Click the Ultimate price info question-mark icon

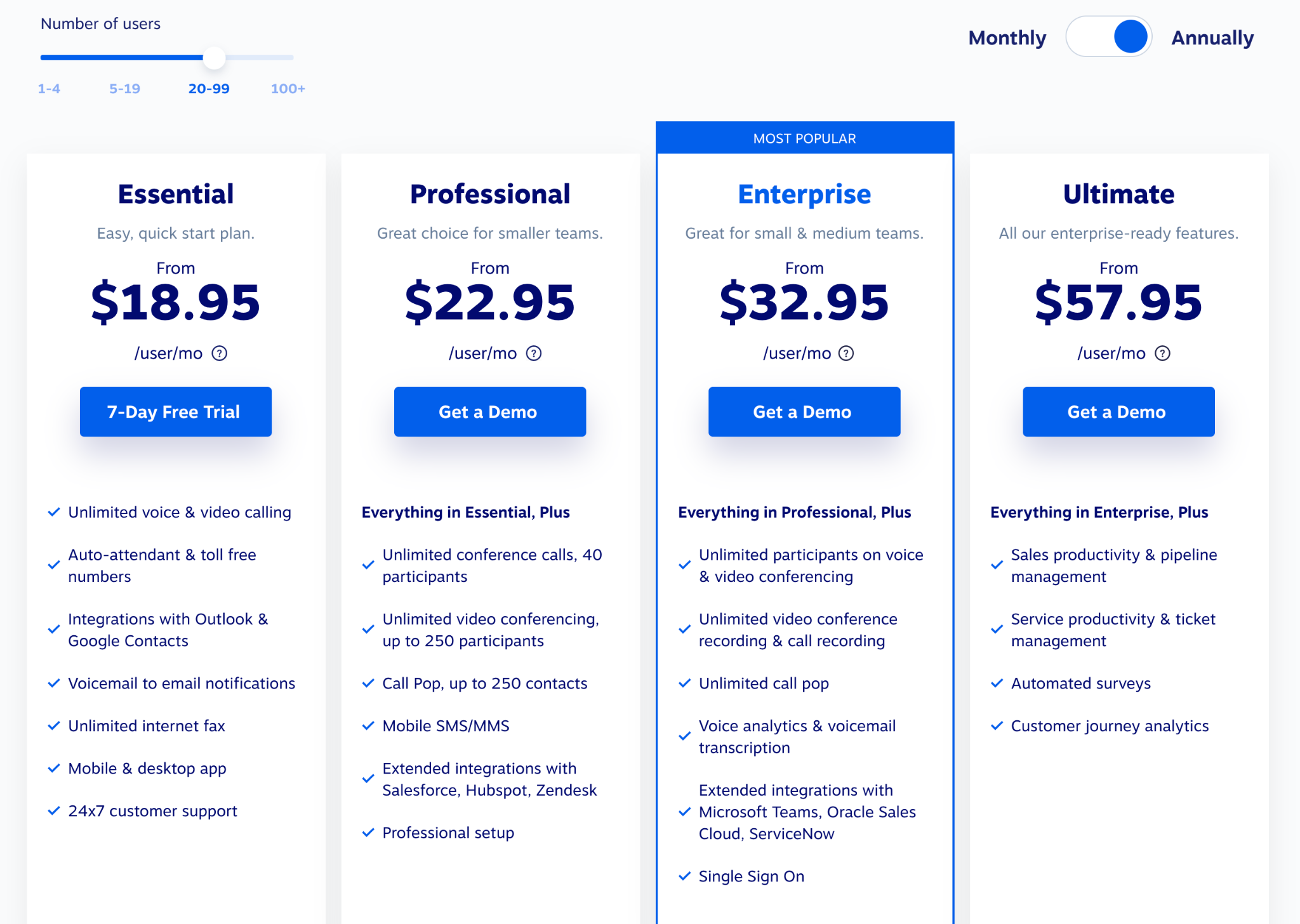[1162, 353]
